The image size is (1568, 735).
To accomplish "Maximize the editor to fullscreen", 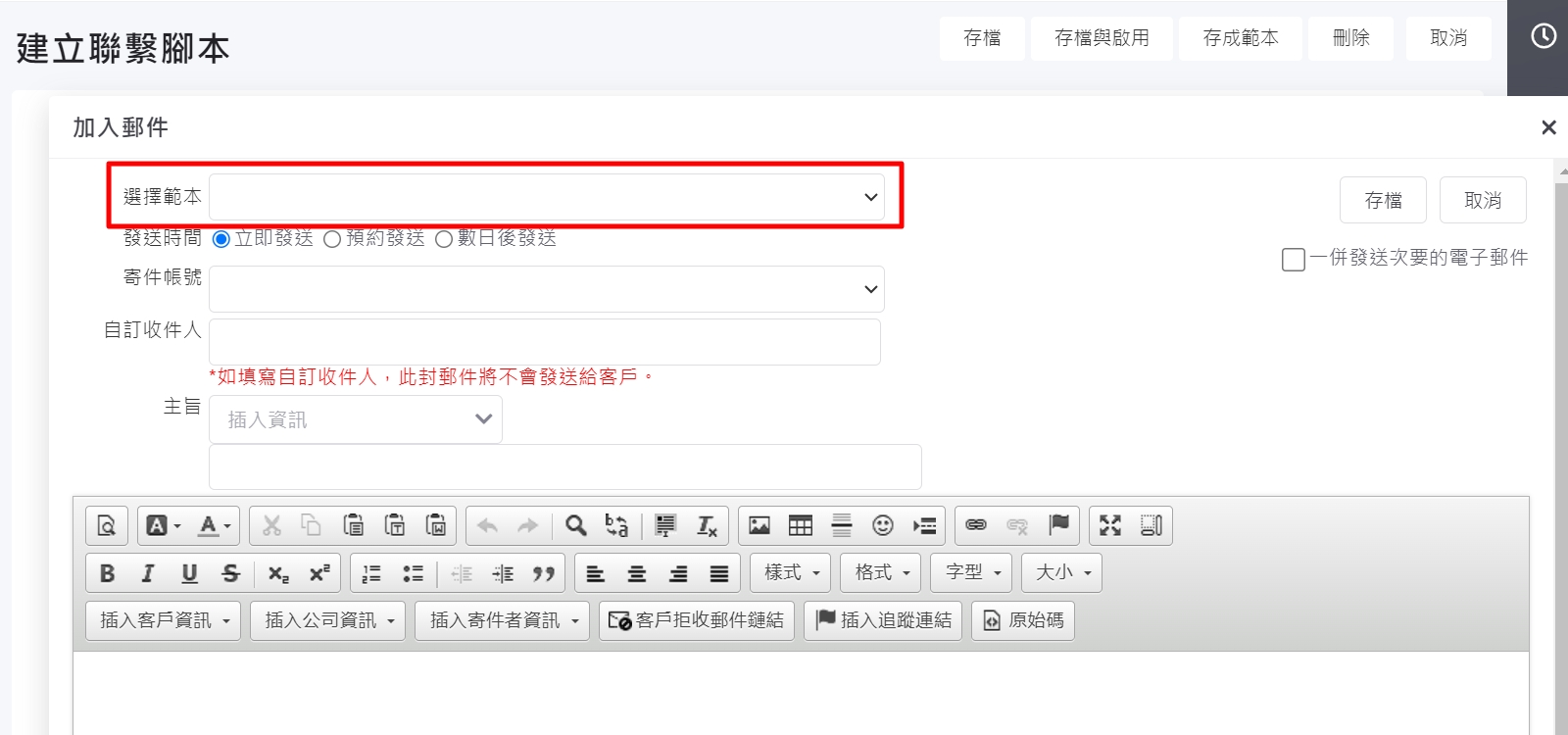I will [1110, 526].
